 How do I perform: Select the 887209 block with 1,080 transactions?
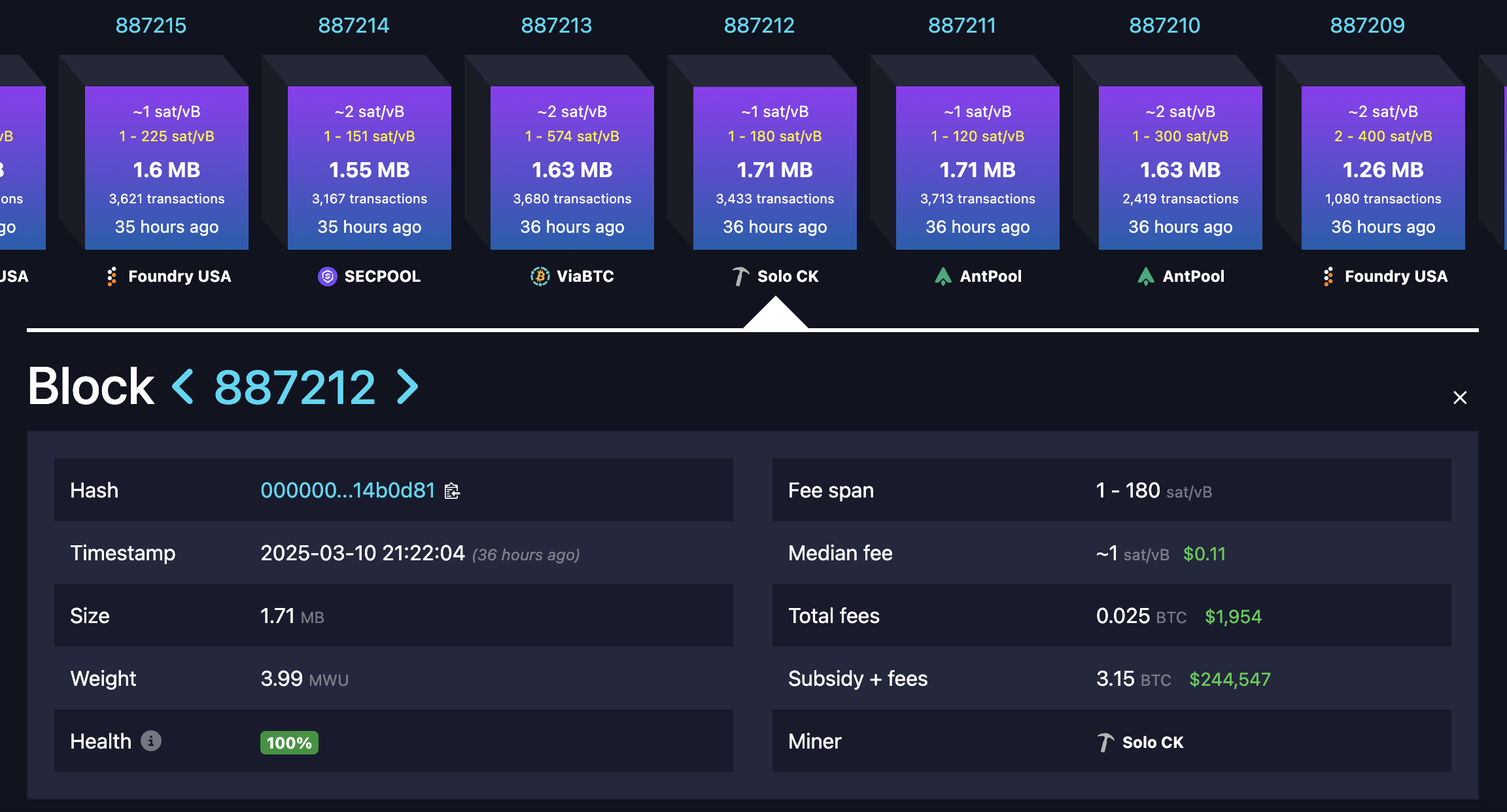(1383, 168)
